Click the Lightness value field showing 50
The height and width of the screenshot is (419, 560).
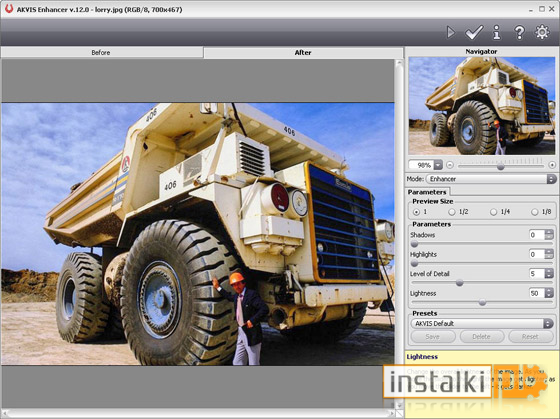click(537, 293)
